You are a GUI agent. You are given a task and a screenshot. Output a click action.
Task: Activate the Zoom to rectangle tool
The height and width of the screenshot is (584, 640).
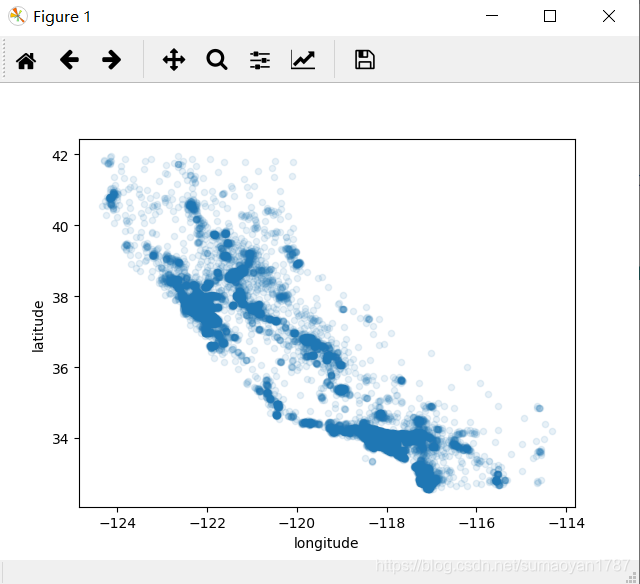pyautogui.click(x=217, y=60)
